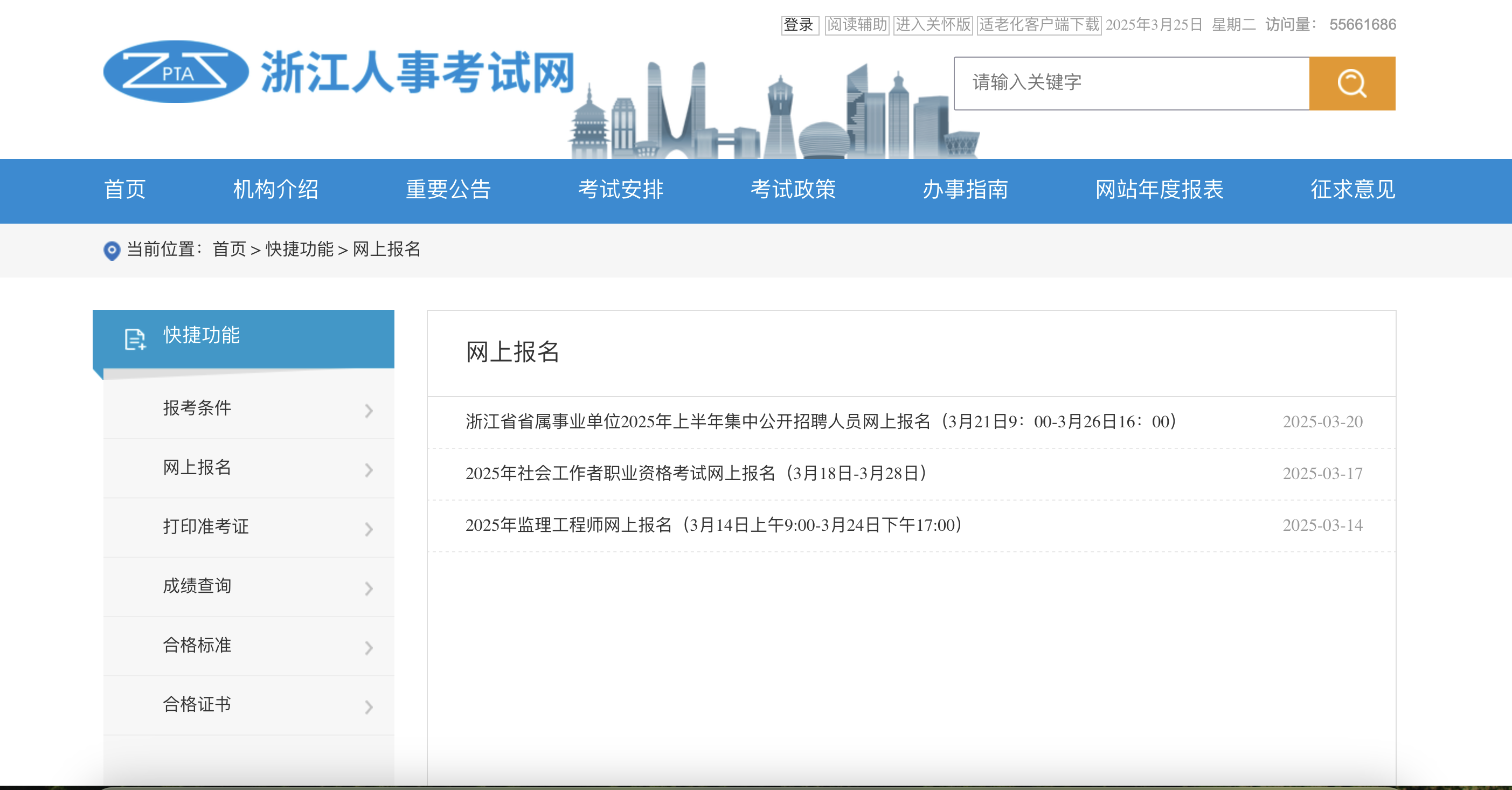
Task: Open 2025年社会工作者职业资格考试网上报名 announcement
Action: point(696,473)
